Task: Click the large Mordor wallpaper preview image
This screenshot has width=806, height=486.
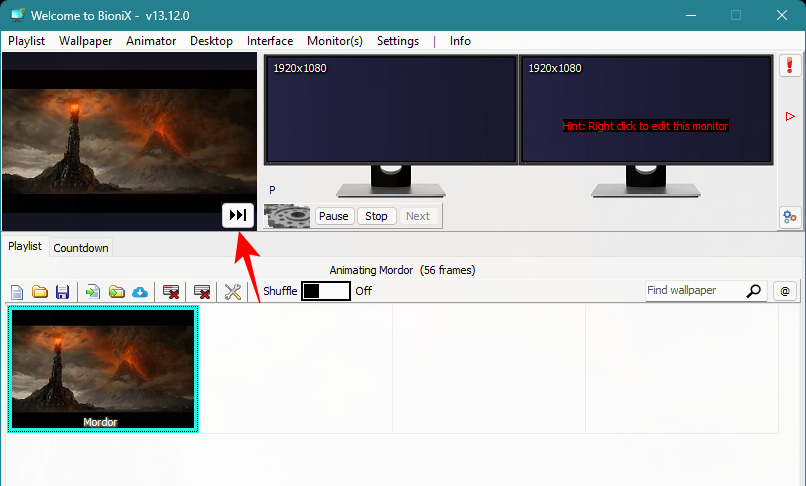Action: click(129, 141)
